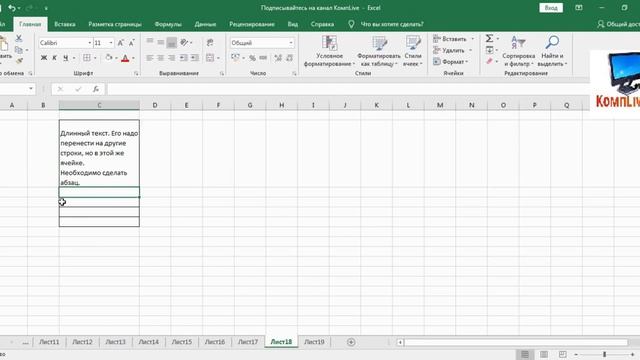The height and width of the screenshot is (360, 640).
Task: Open the Рецензирование ribbon tab
Action: pos(252,24)
